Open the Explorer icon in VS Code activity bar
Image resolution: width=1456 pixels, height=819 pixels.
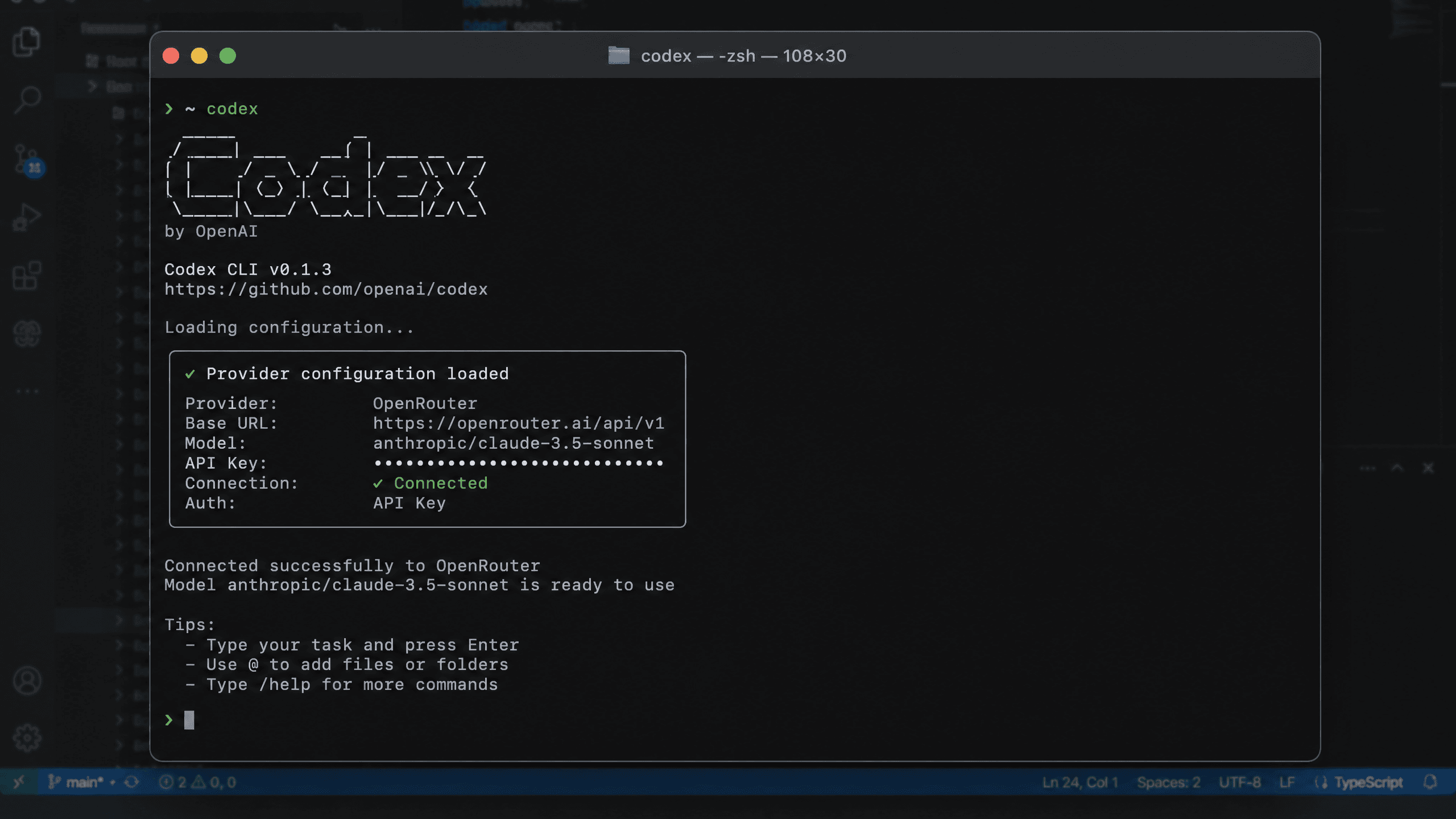click(26, 42)
